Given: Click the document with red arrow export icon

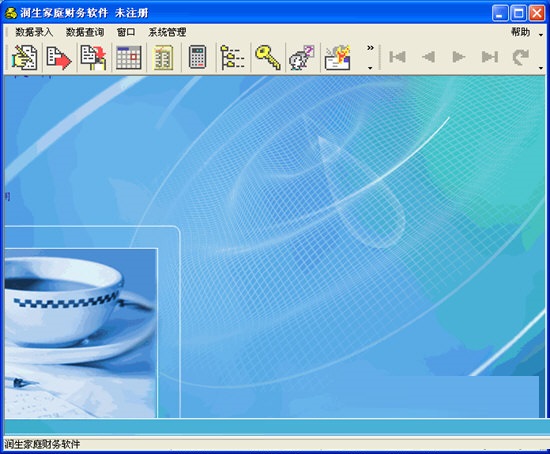Looking at the screenshot, I should tap(59, 57).
